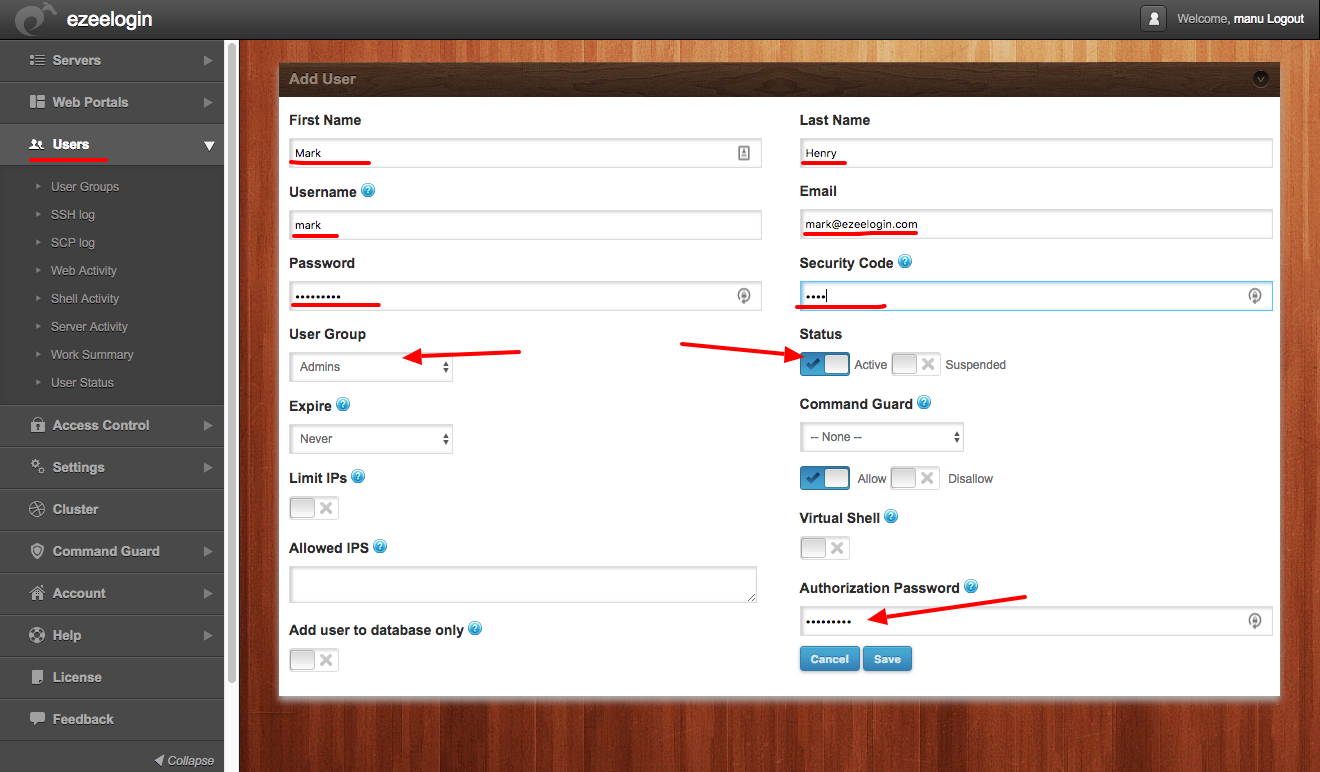
Task: Collapse the Users menu arrow
Action: 209,145
